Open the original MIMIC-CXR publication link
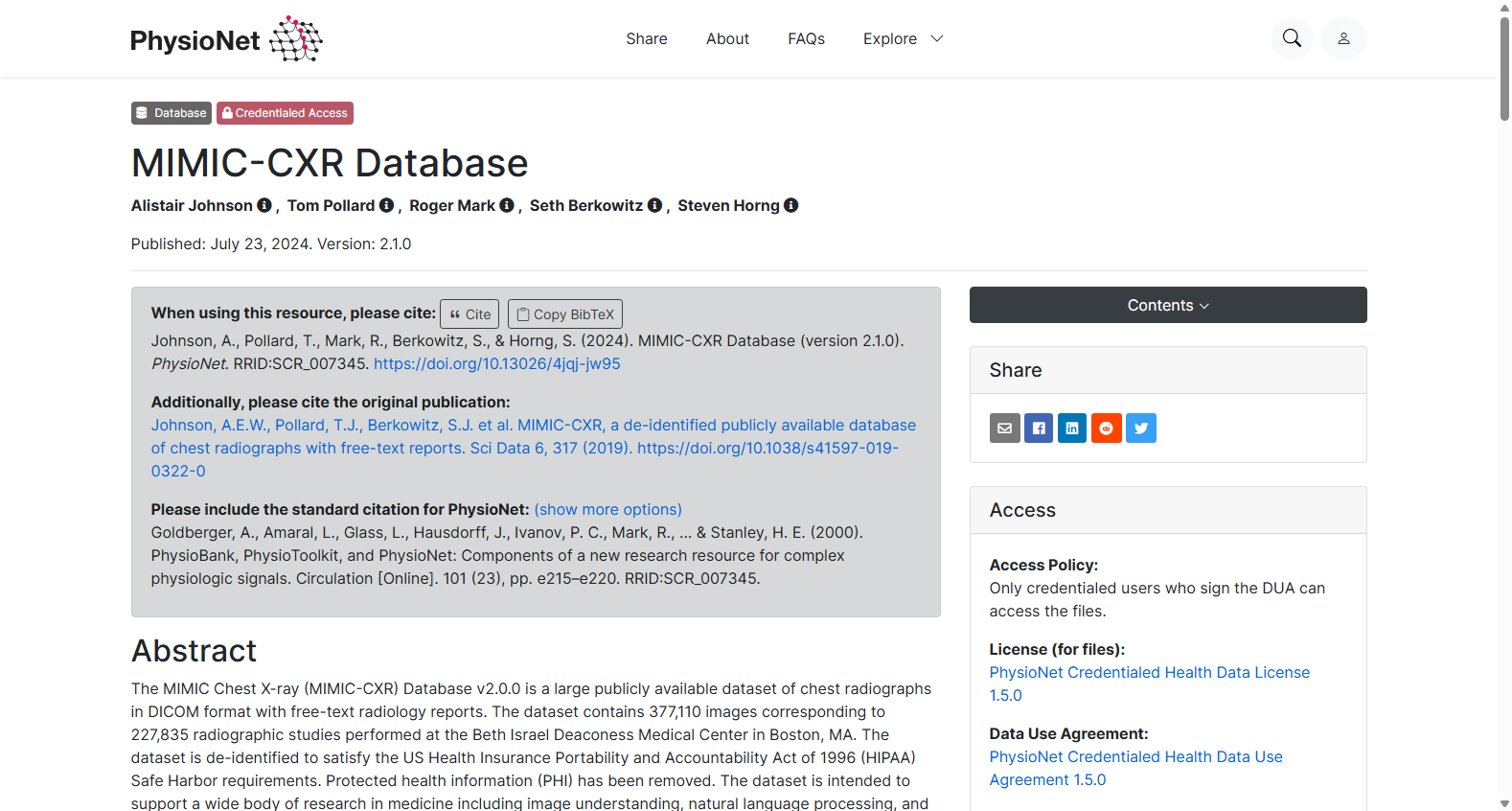Screen dimensions: 1512x811 (x=534, y=448)
